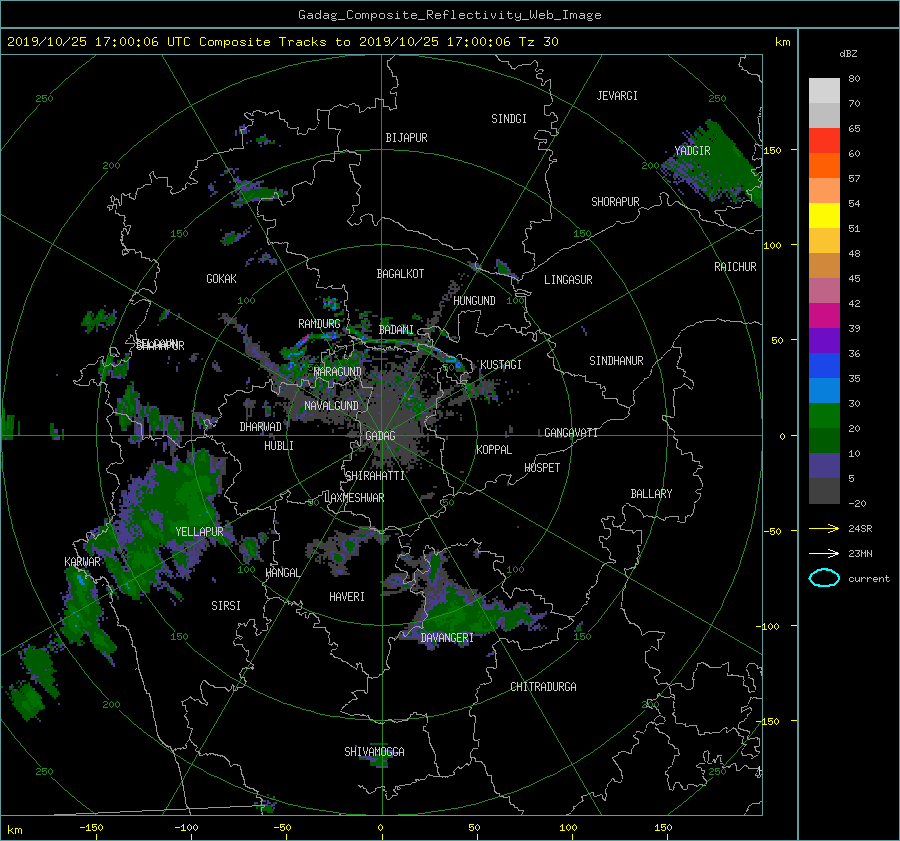Click the KARWAR city label

point(82,562)
